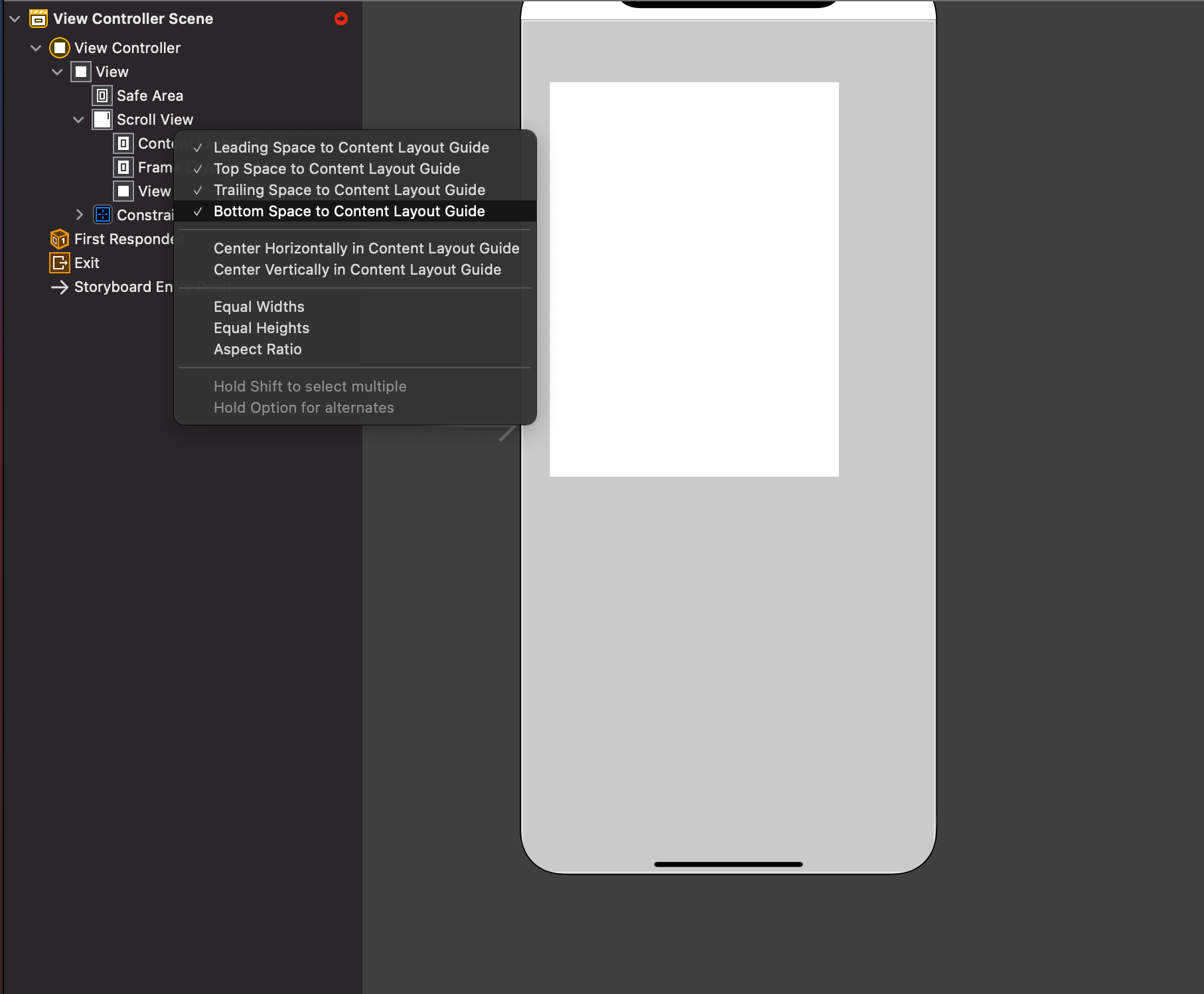The image size is (1204, 994).
Task: Choose Center Horizontally in Content Layout Guide
Action: tap(355, 248)
